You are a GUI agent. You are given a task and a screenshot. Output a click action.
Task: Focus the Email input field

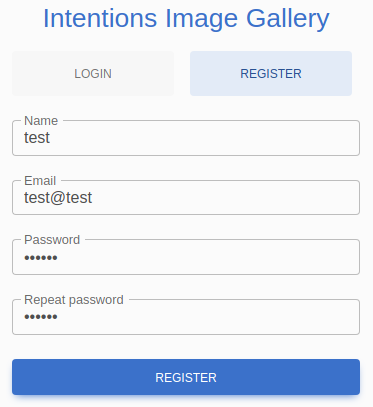tap(186, 198)
